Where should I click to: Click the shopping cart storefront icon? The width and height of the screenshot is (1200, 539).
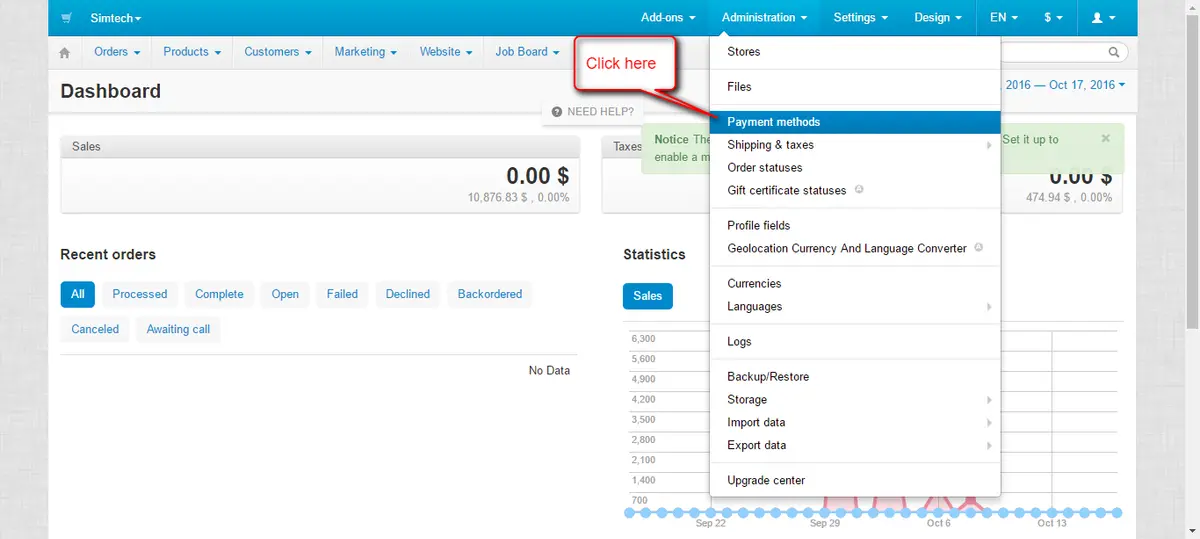[66, 18]
